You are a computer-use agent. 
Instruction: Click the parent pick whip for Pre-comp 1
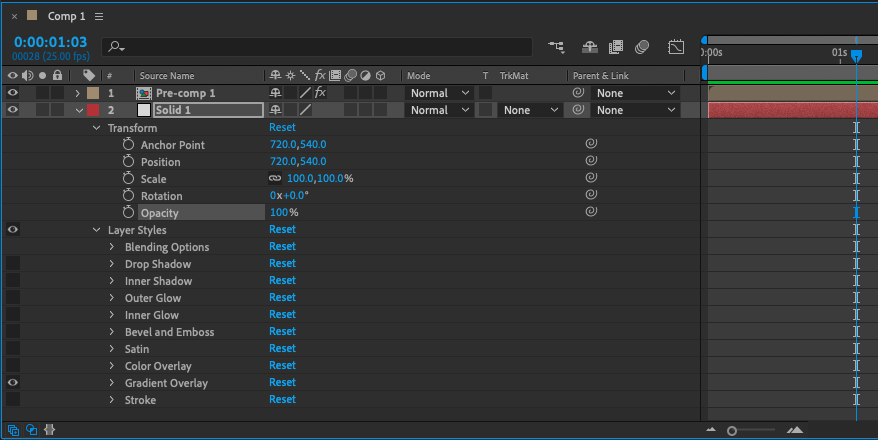tap(578, 93)
